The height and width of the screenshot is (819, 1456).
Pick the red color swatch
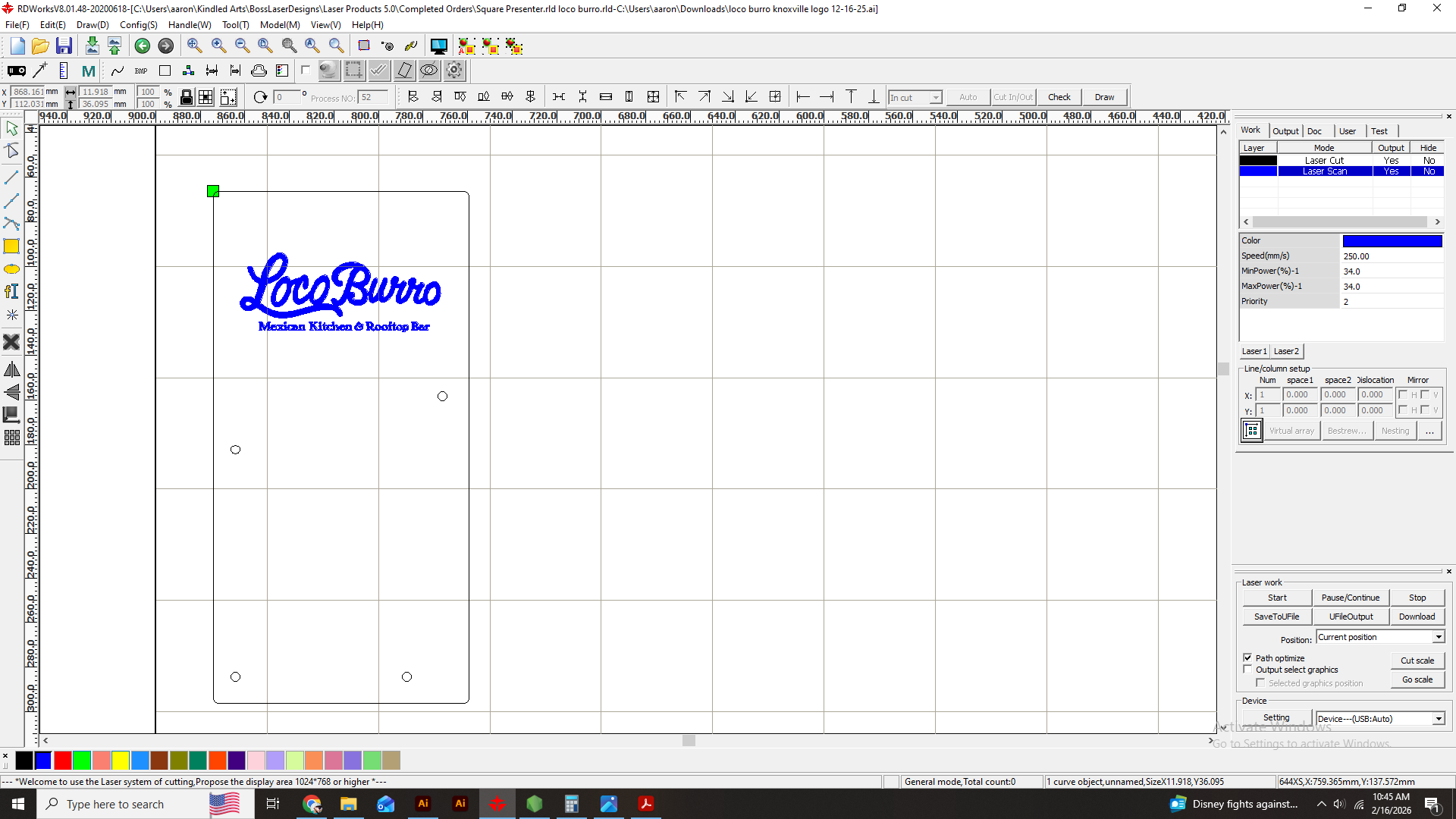[x=63, y=760]
